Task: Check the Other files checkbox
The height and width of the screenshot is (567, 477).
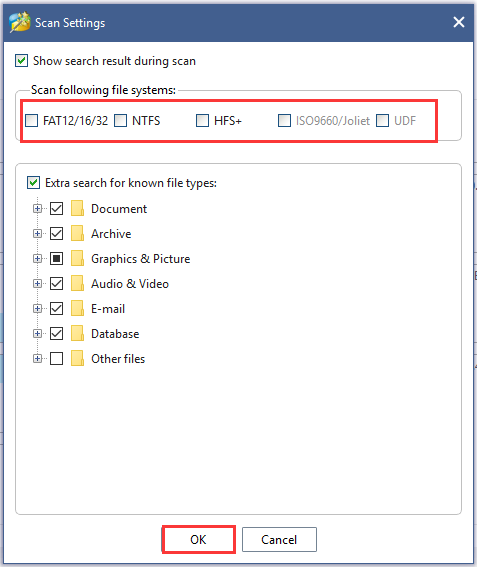Action: [56, 358]
